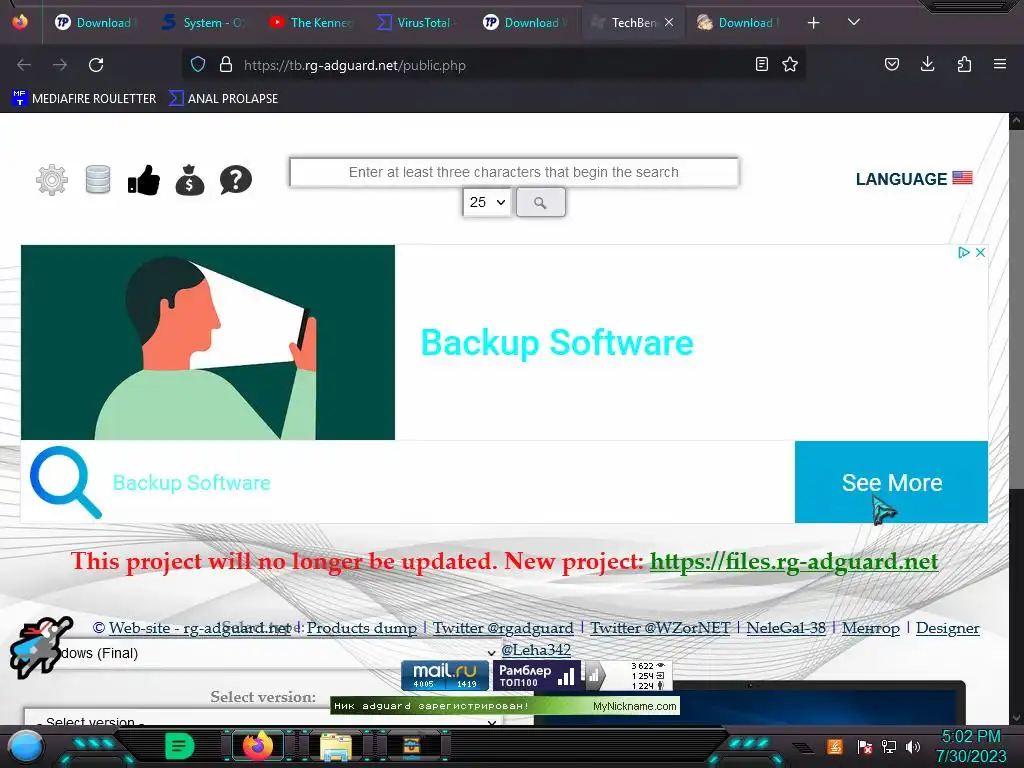This screenshot has height=768, width=1024.
Task: Open the File Explorer taskbar icon
Action: coord(336,746)
